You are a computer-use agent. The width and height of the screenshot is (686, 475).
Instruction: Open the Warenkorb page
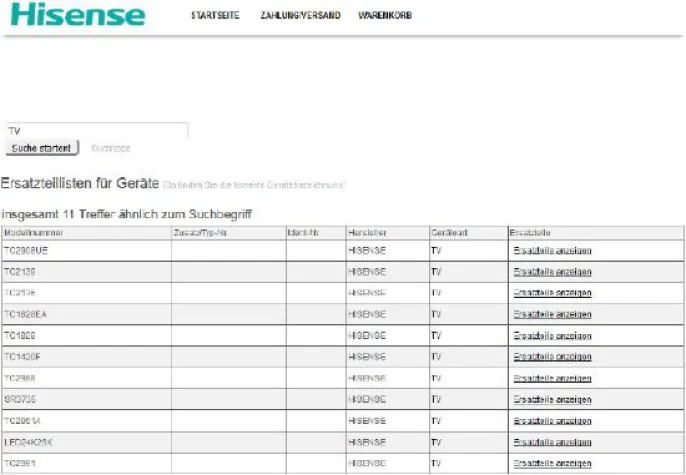[385, 17]
